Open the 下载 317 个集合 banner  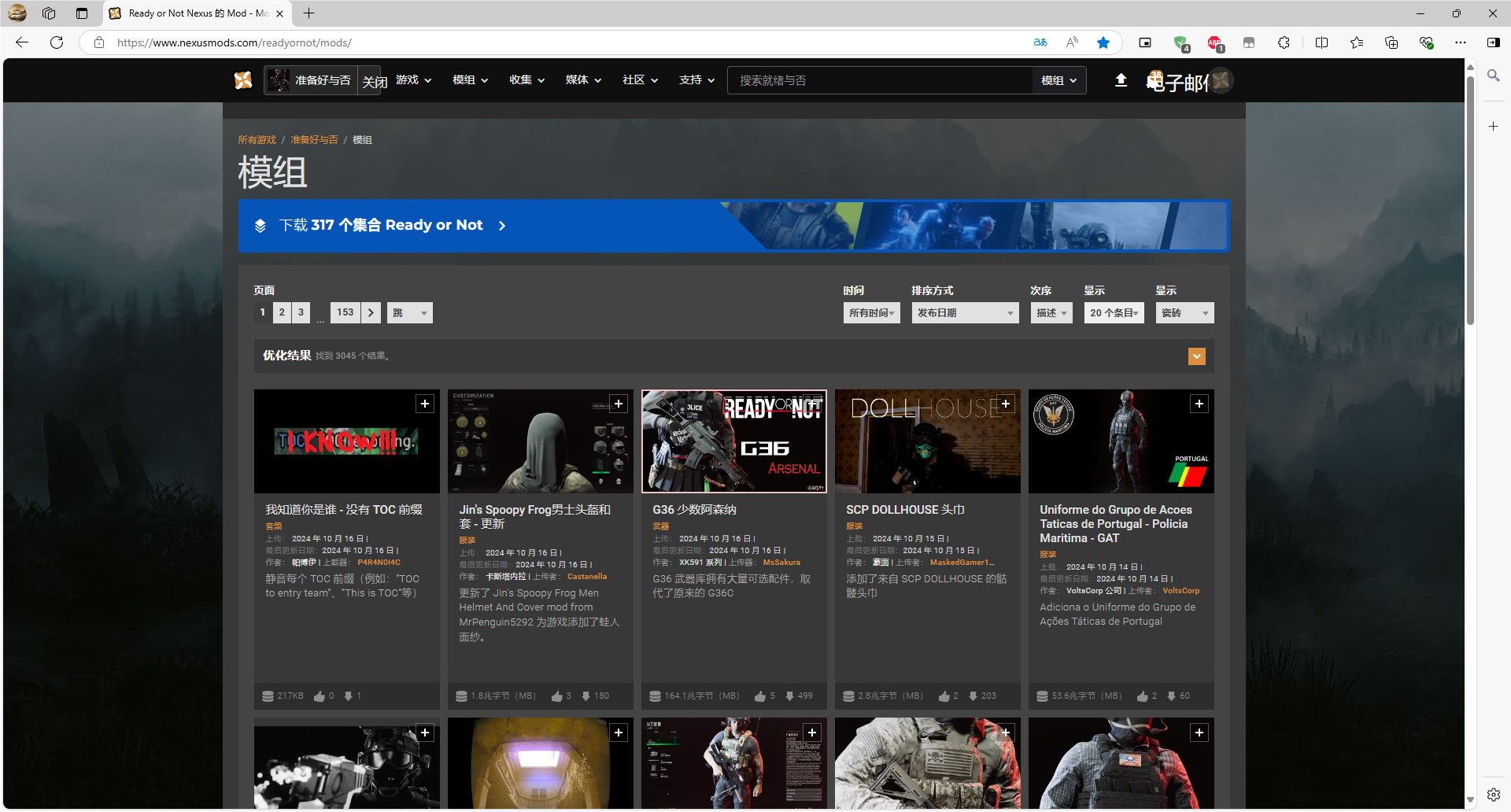coord(733,226)
